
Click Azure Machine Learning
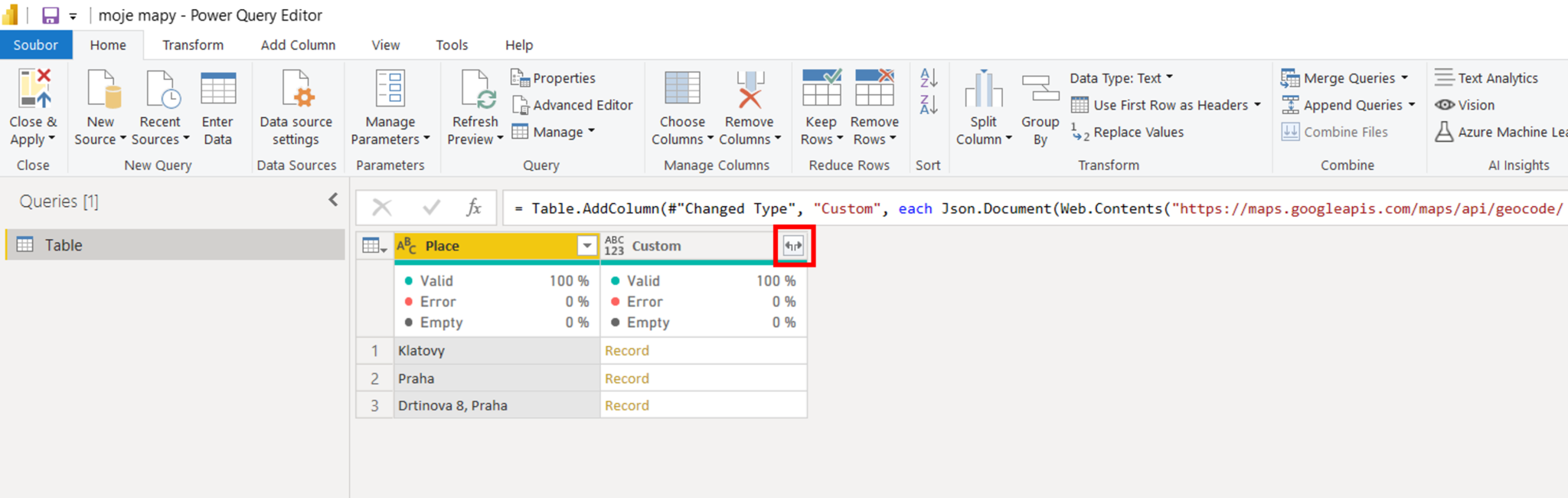(x=1501, y=132)
